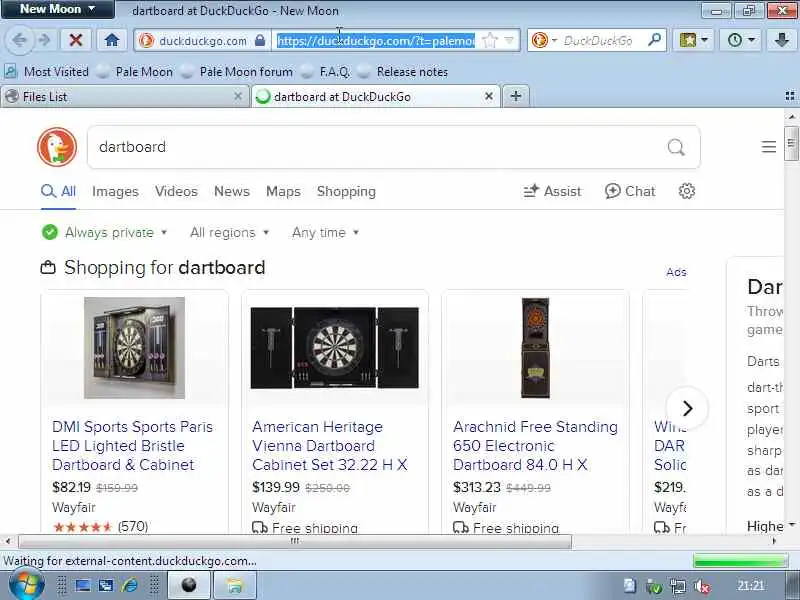Open Internet Explorer from taskbar
The width and height of the screenshot is (800, 600).
click(130, 585)
